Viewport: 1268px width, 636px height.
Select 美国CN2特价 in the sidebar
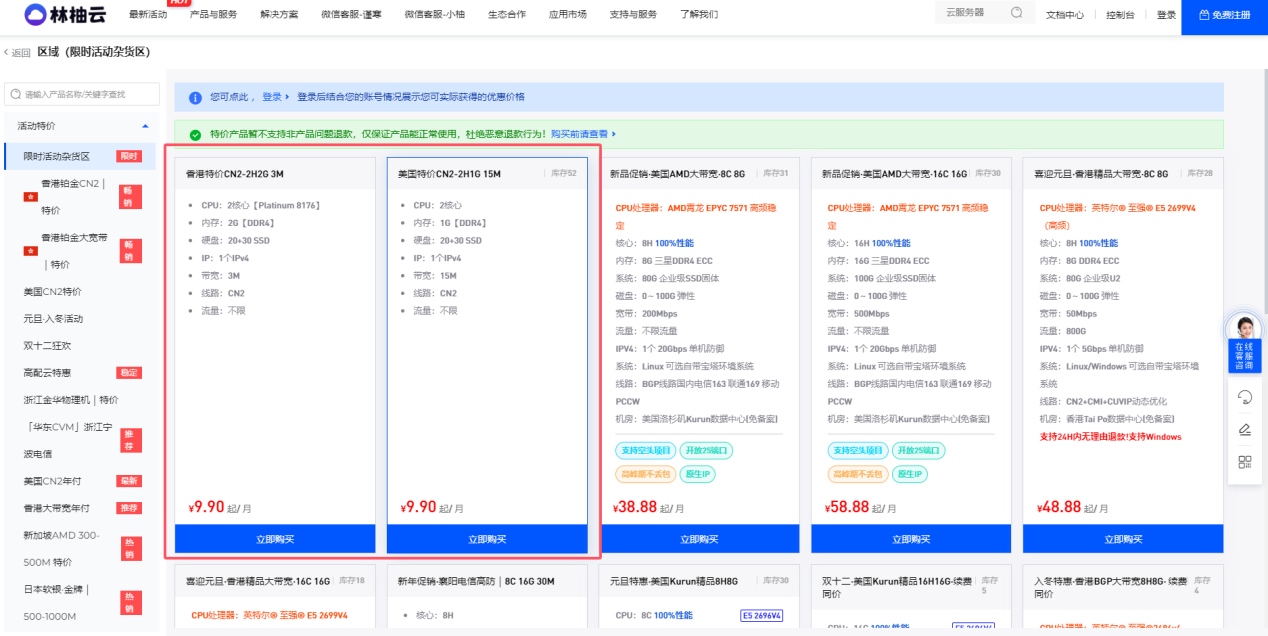pyautogui.click(x=53, y=292)
